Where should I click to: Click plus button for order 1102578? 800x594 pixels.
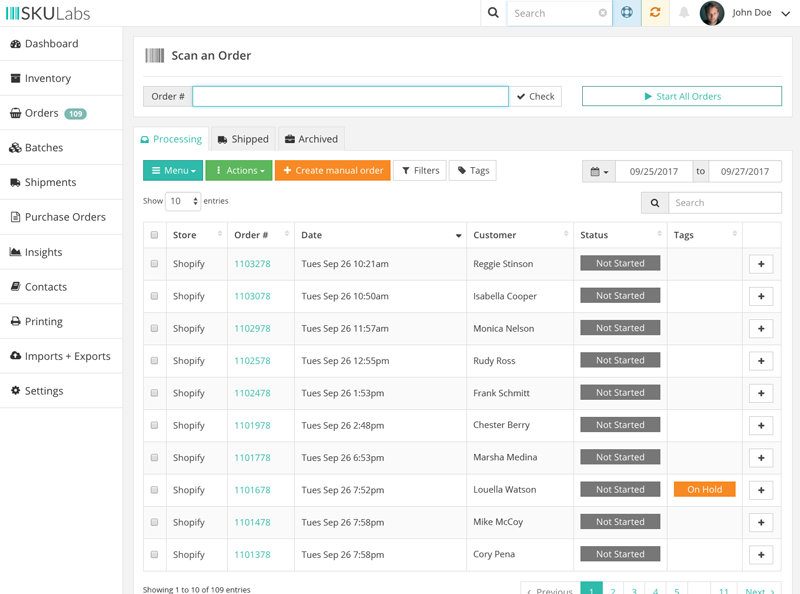pyautogui.click(x=761, y=361)
